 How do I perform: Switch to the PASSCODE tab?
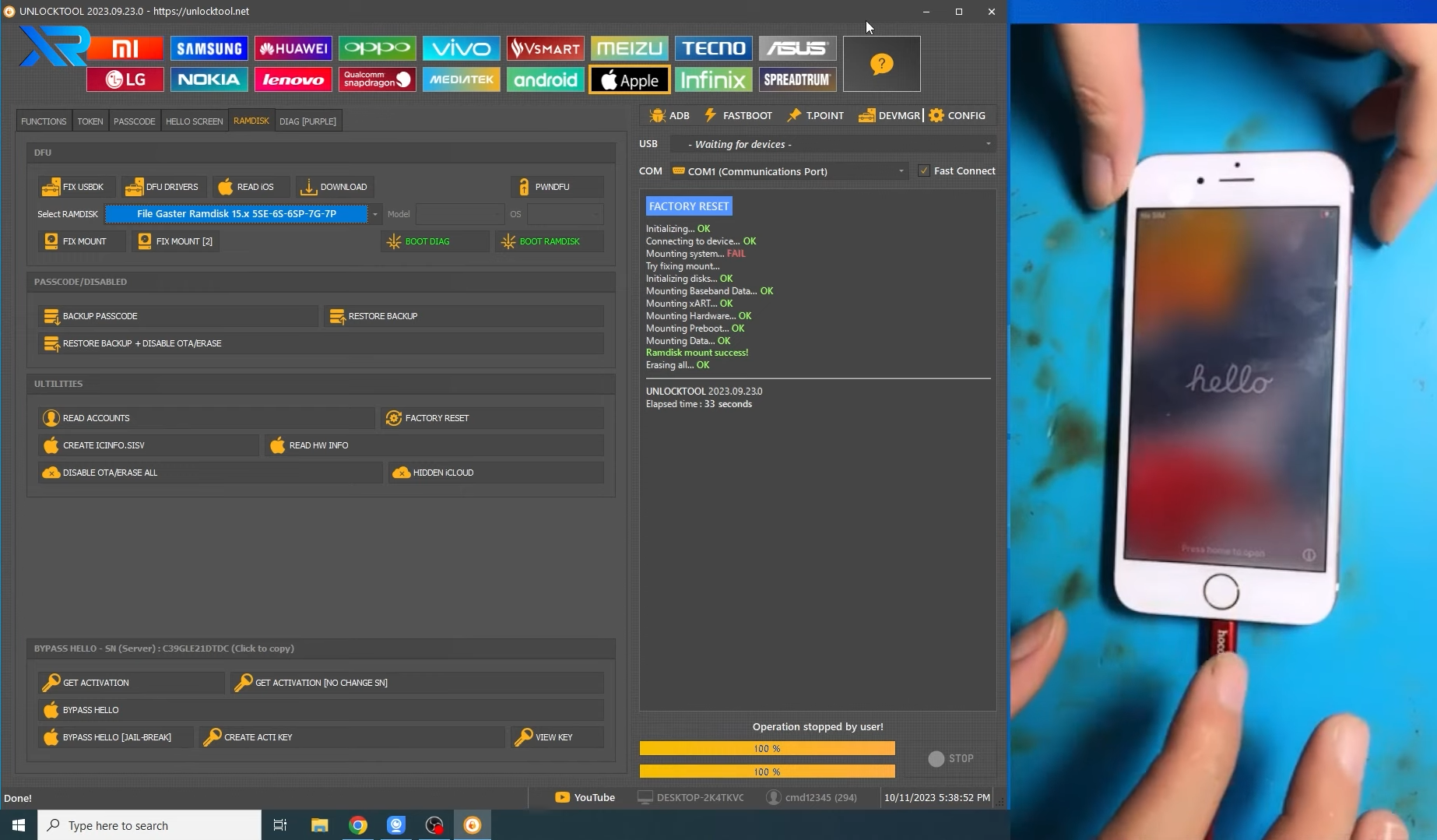pyautogui.click(x=134, y=121)
